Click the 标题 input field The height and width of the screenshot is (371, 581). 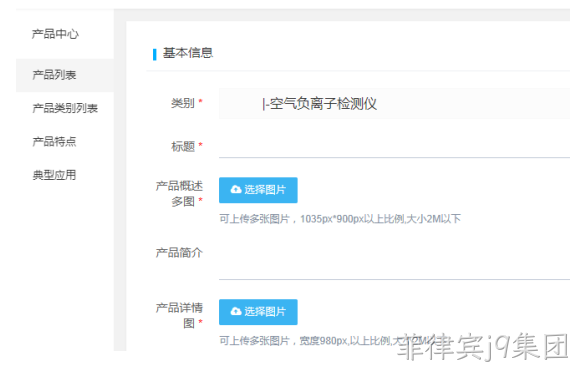tap(394, 146)
